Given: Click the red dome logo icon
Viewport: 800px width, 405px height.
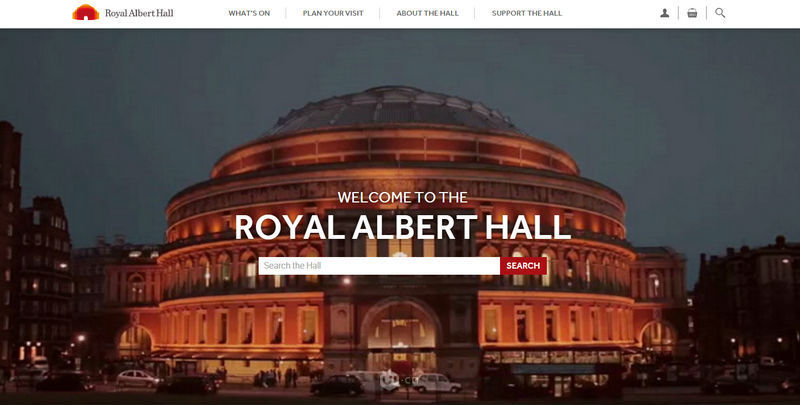Looking at the screenshot, I should [x=86, y=12].
